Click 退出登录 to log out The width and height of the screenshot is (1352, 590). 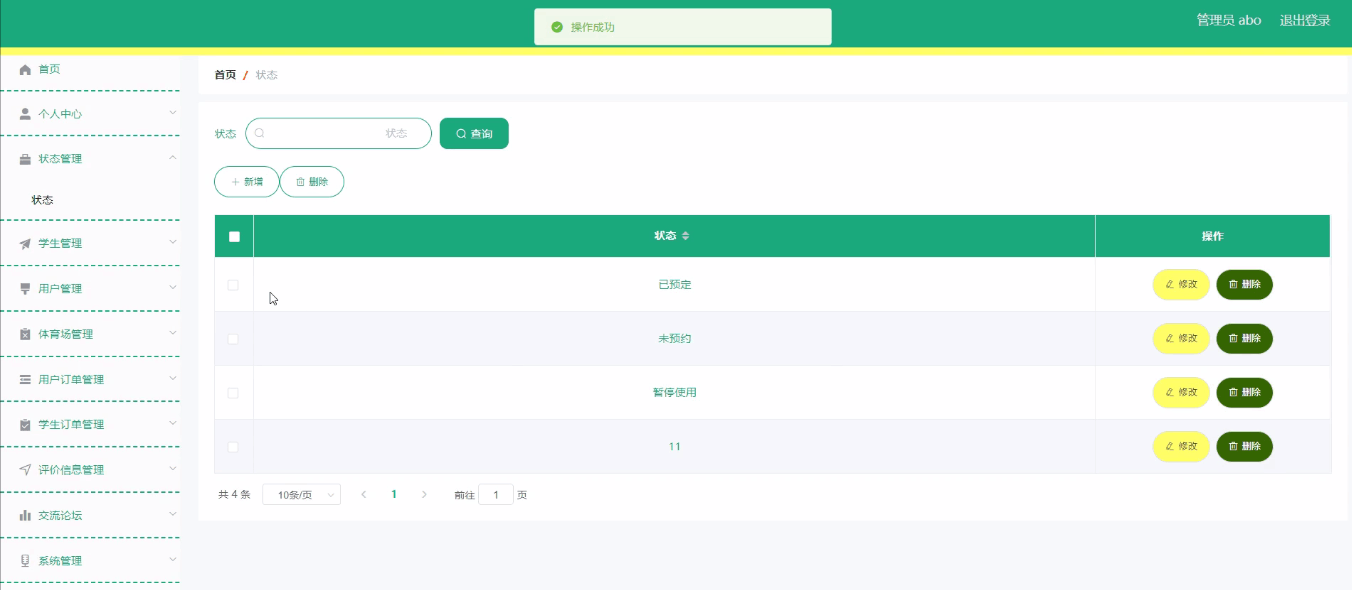(1303, 19)
